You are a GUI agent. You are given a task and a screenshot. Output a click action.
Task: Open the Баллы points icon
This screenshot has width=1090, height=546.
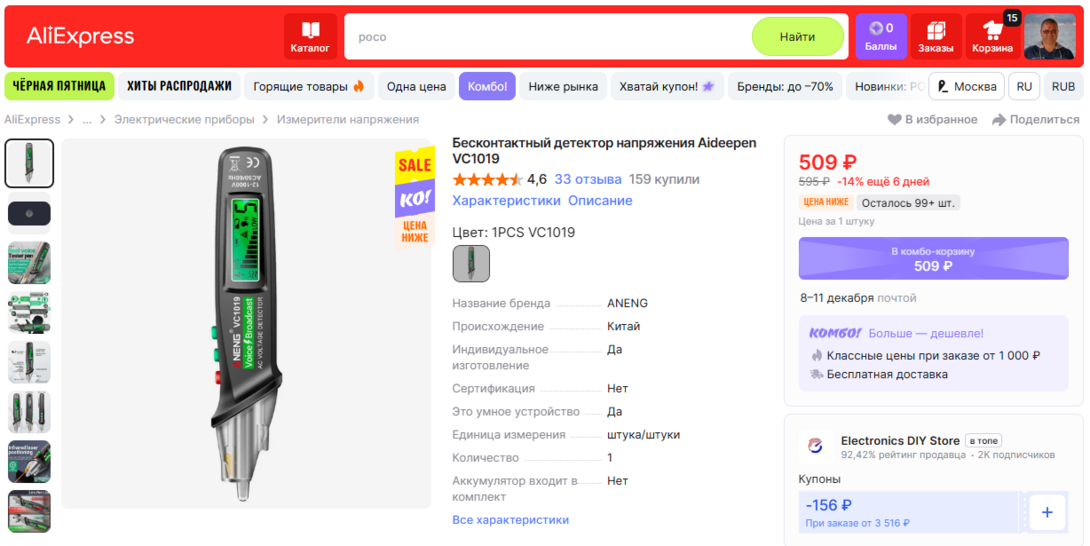[x=880, y=36]
